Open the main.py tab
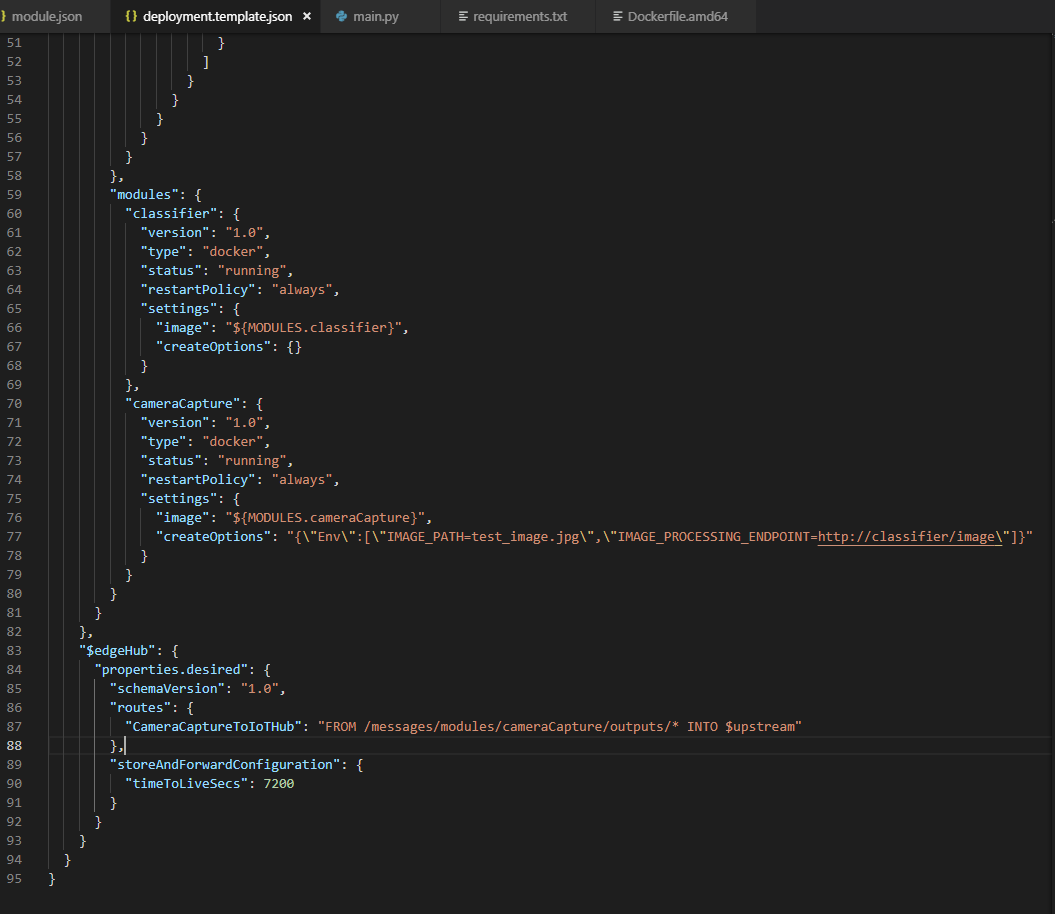This screenshot has width=1055, height=914. [376, 17]
